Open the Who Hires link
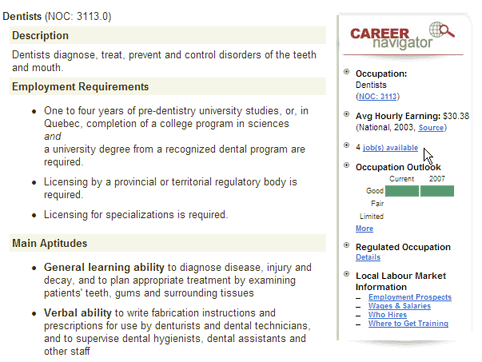This screenshot has height=362, width=482. coord(387,315)
